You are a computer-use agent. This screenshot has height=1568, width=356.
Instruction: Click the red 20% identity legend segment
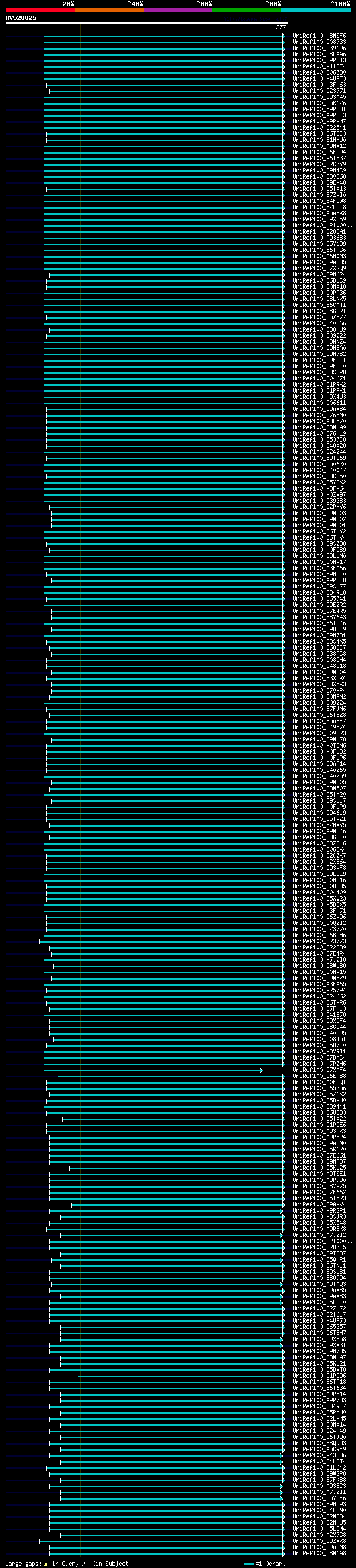[x=39, y=10]
